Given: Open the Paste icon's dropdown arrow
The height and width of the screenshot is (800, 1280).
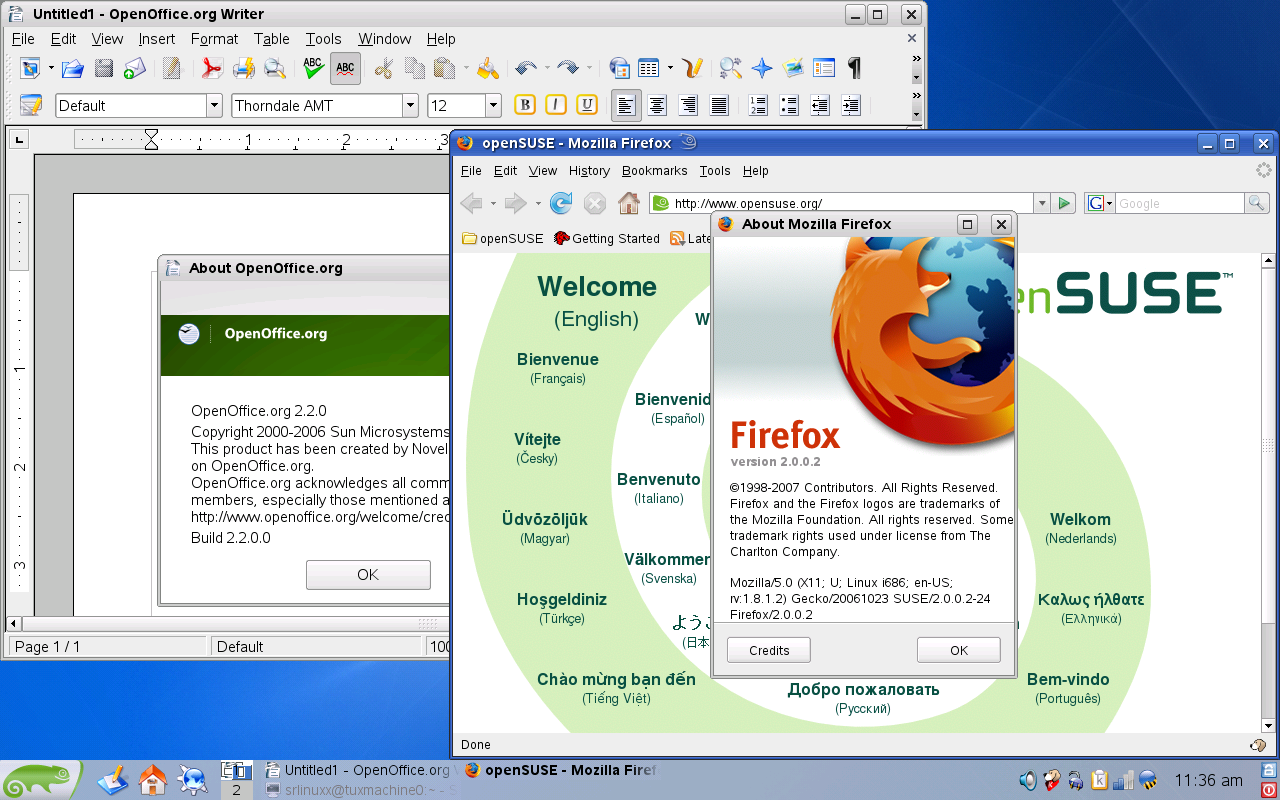Looking at the screenshot, I should click(465, 68).
